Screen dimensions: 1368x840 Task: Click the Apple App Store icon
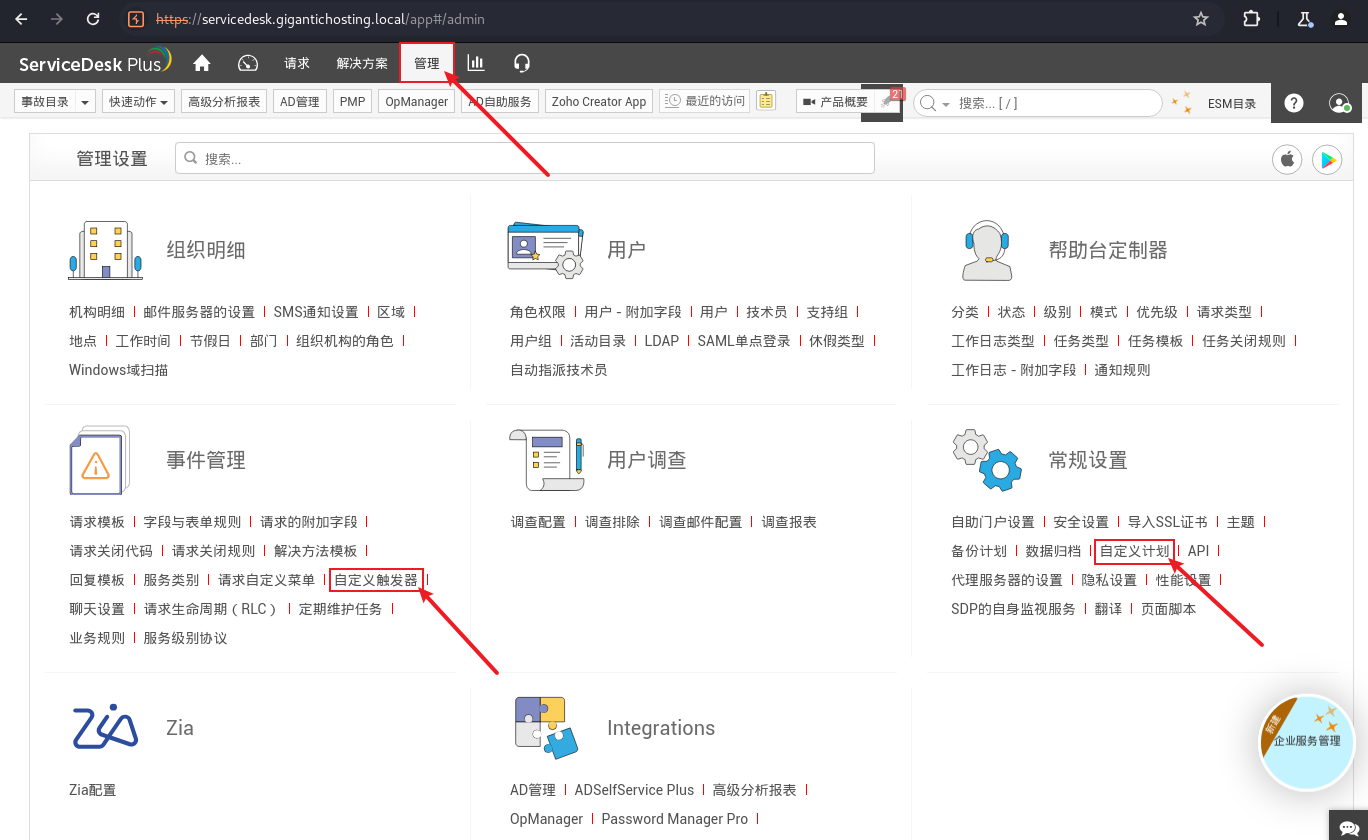(x=1287, y=159)
